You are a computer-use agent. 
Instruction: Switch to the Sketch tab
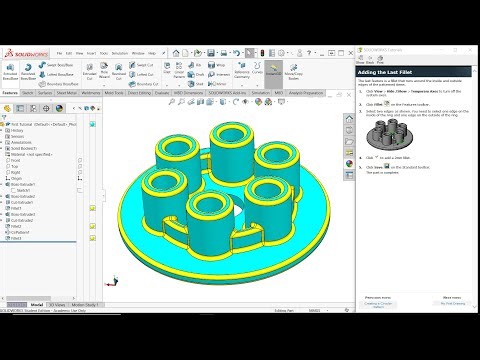click(x=28, y=93)
